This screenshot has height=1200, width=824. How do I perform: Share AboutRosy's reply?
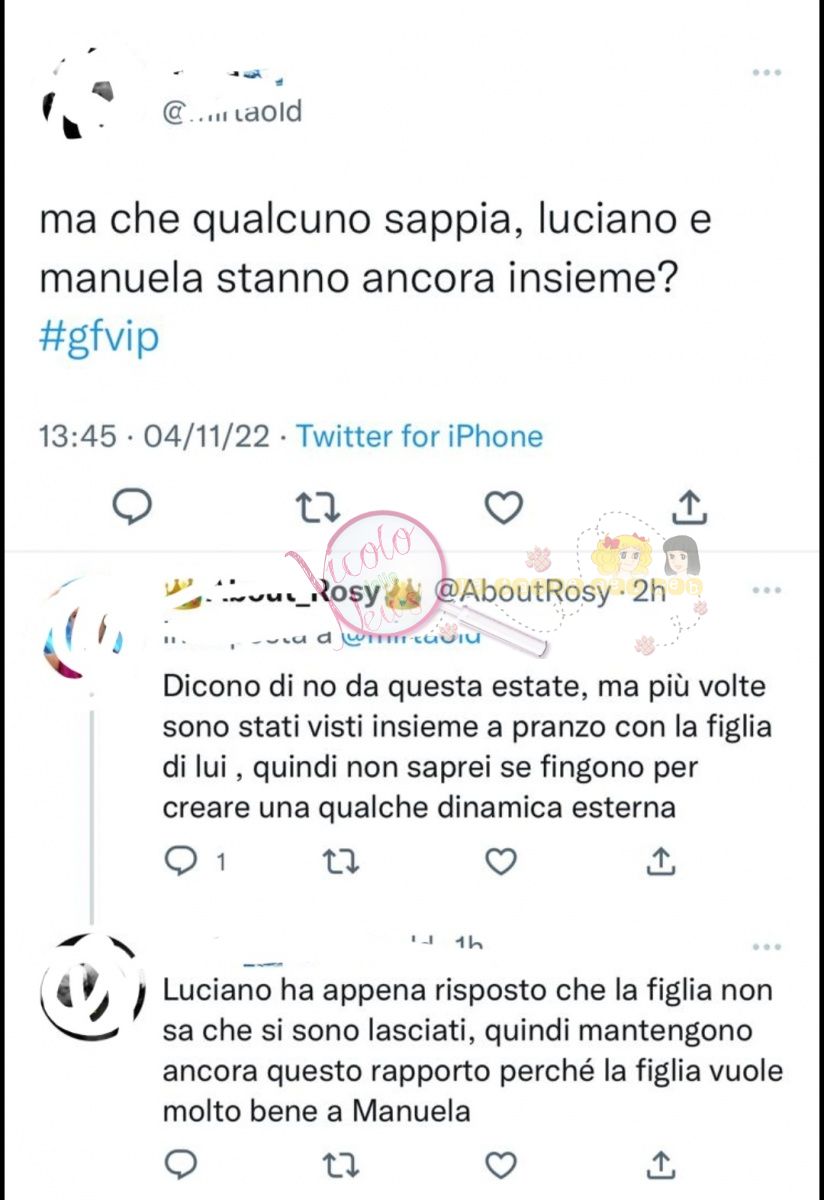tap(660, 860)
